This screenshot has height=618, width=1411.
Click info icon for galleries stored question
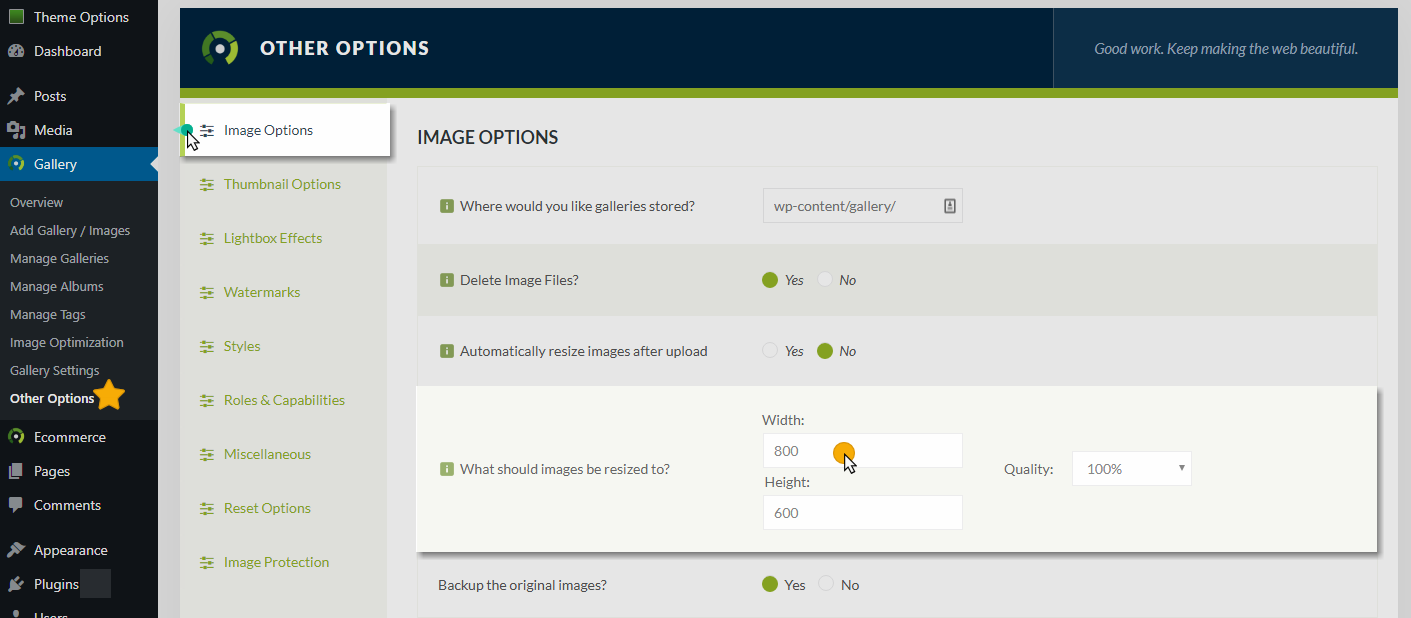click(x=447, y=207)
